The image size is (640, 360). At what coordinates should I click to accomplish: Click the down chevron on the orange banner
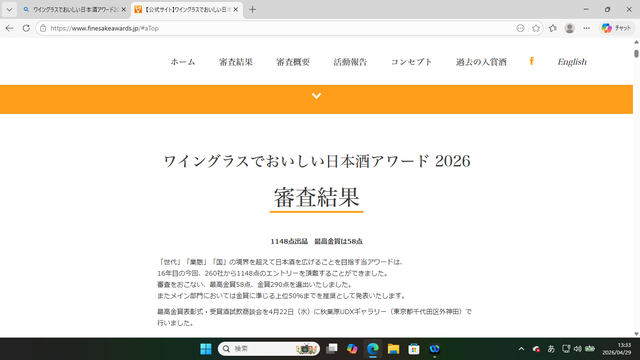coord(316,96)
